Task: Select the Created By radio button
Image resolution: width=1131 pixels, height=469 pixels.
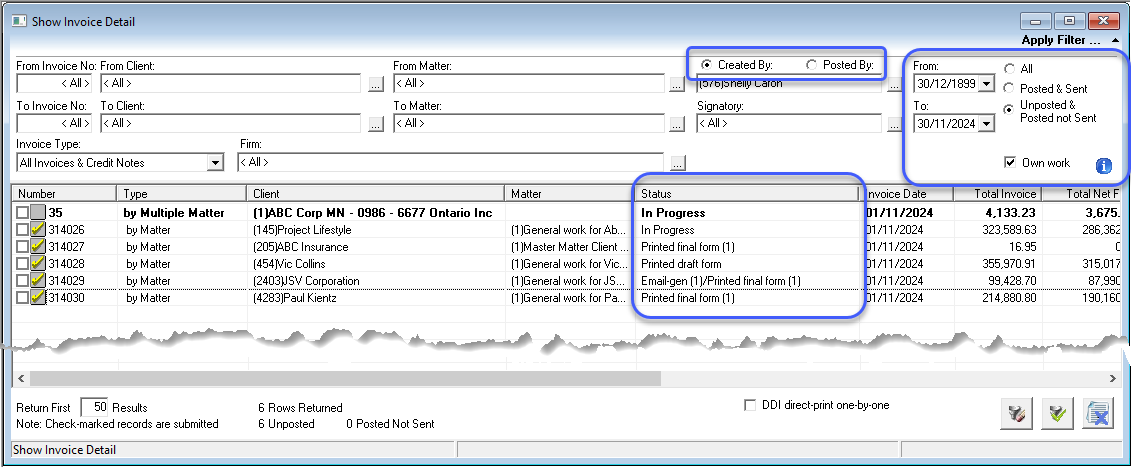Action: tap(707, 65)
